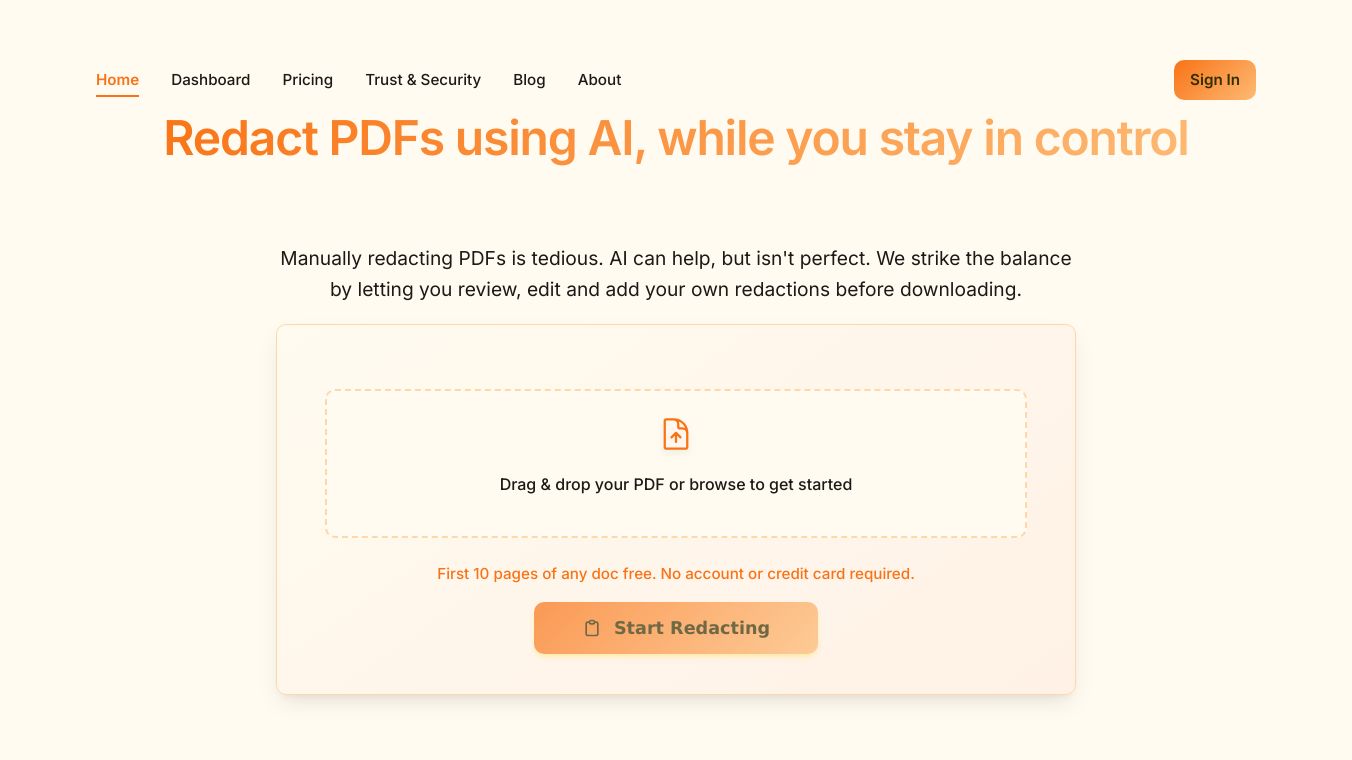Click the orange underline beneath Home
The width and height of the screenshot is (1352, 760).
(117, 96)
